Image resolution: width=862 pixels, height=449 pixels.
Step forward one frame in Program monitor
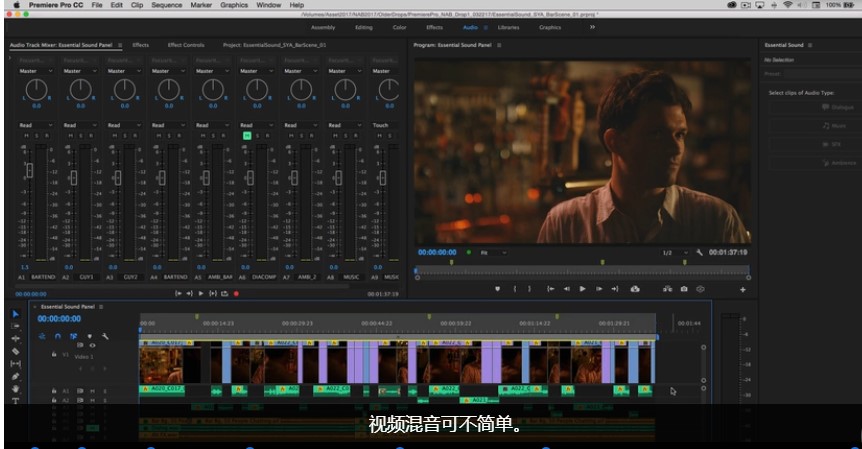pos(599,289)
